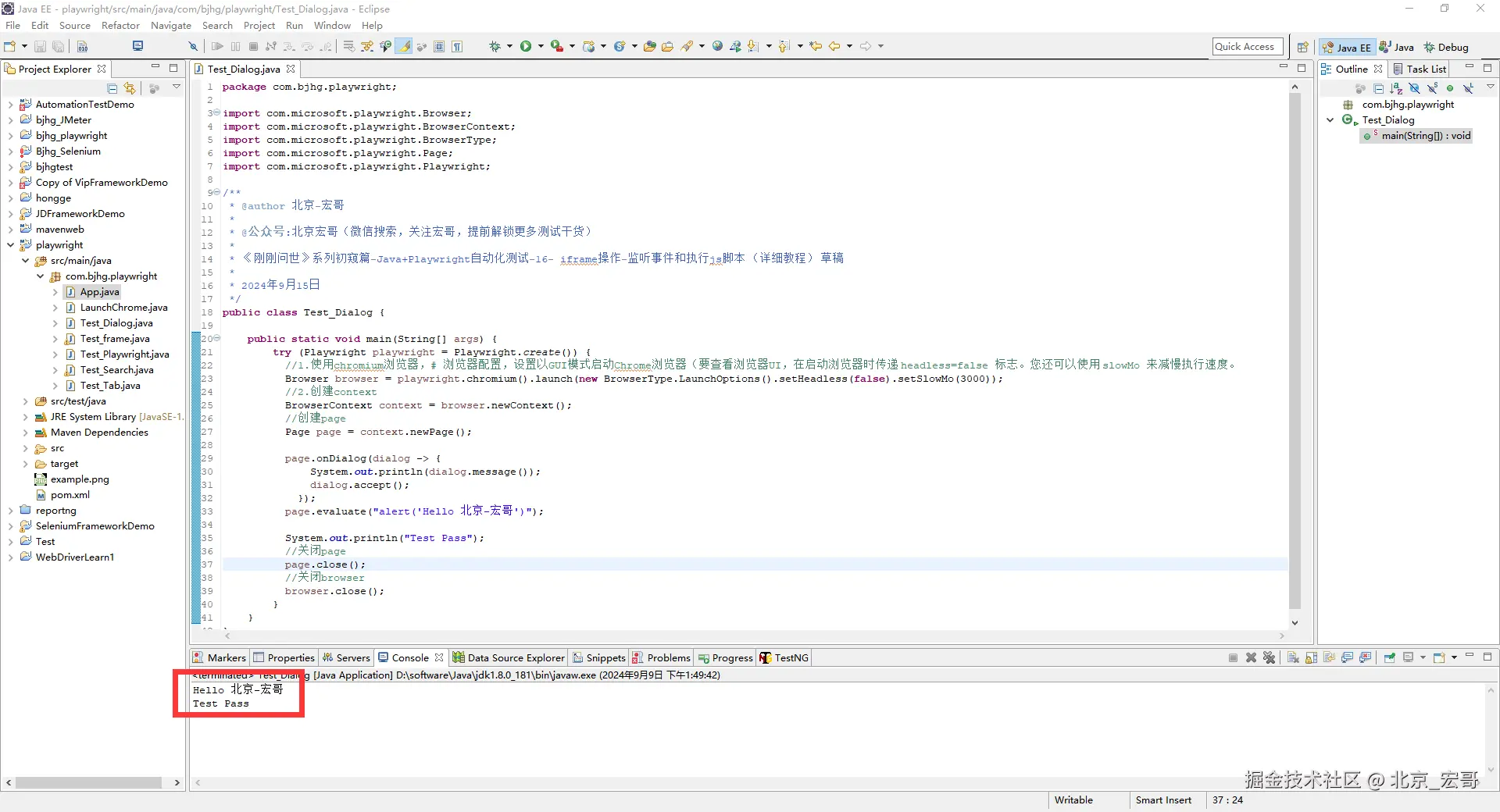Expand the Maven Dependencies node

click(25, 433)
